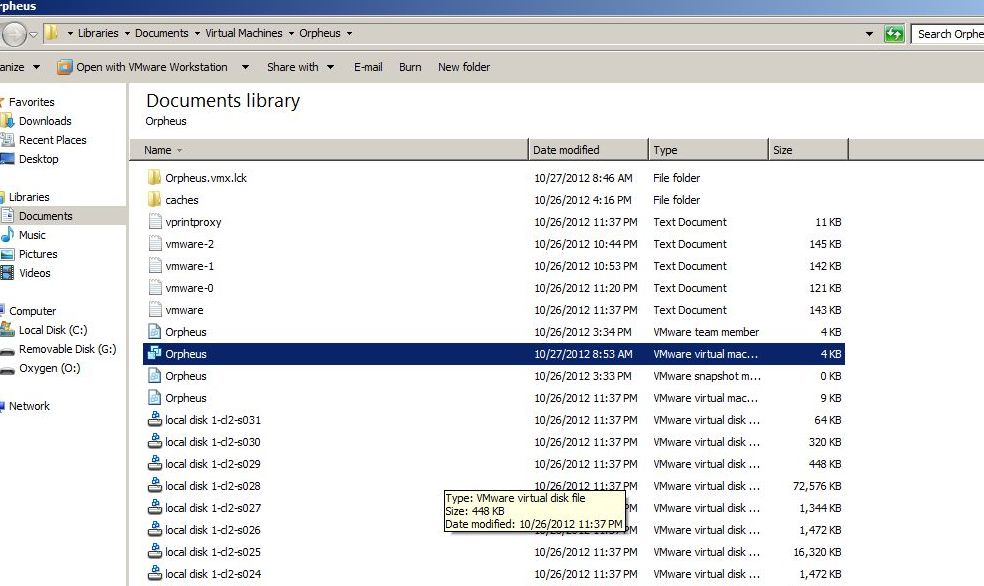The width and height of the screenshot is (984, 586).
Task: Click the Search Orpheus input field
Action: coord(948,34)
